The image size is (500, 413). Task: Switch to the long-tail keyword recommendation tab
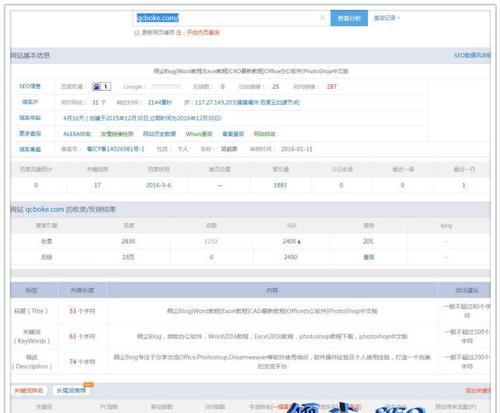pyautogui.click(x=71, y=390)
